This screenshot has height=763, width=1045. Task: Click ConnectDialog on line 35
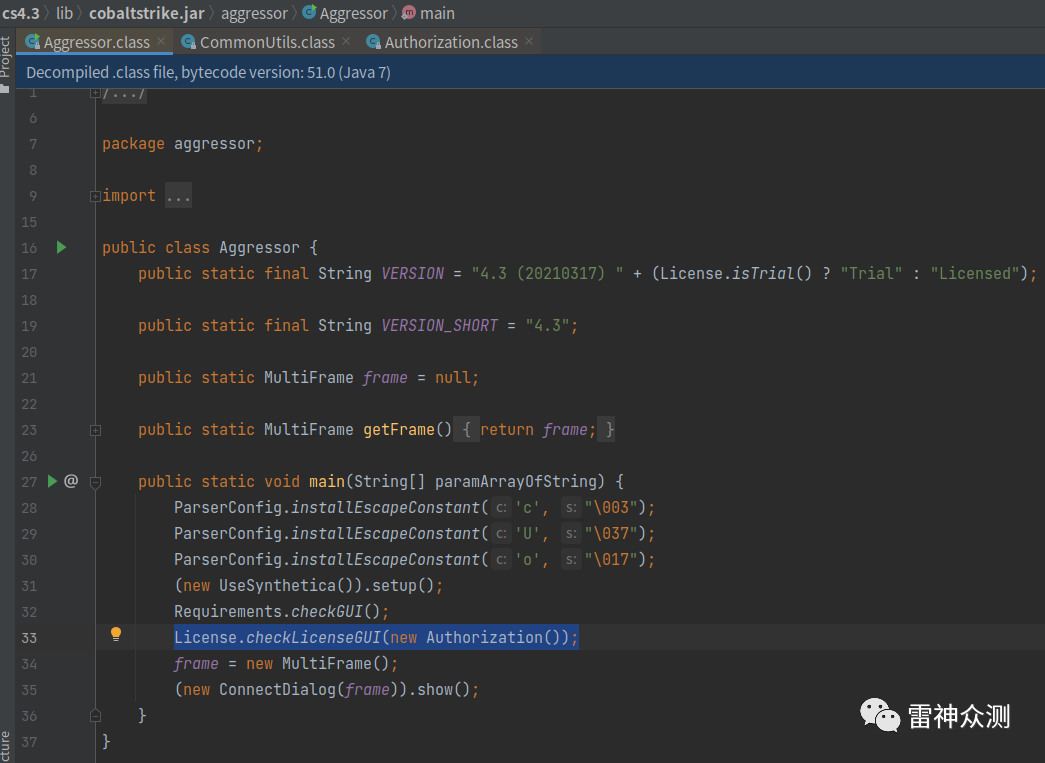click(x=277, y=689)
